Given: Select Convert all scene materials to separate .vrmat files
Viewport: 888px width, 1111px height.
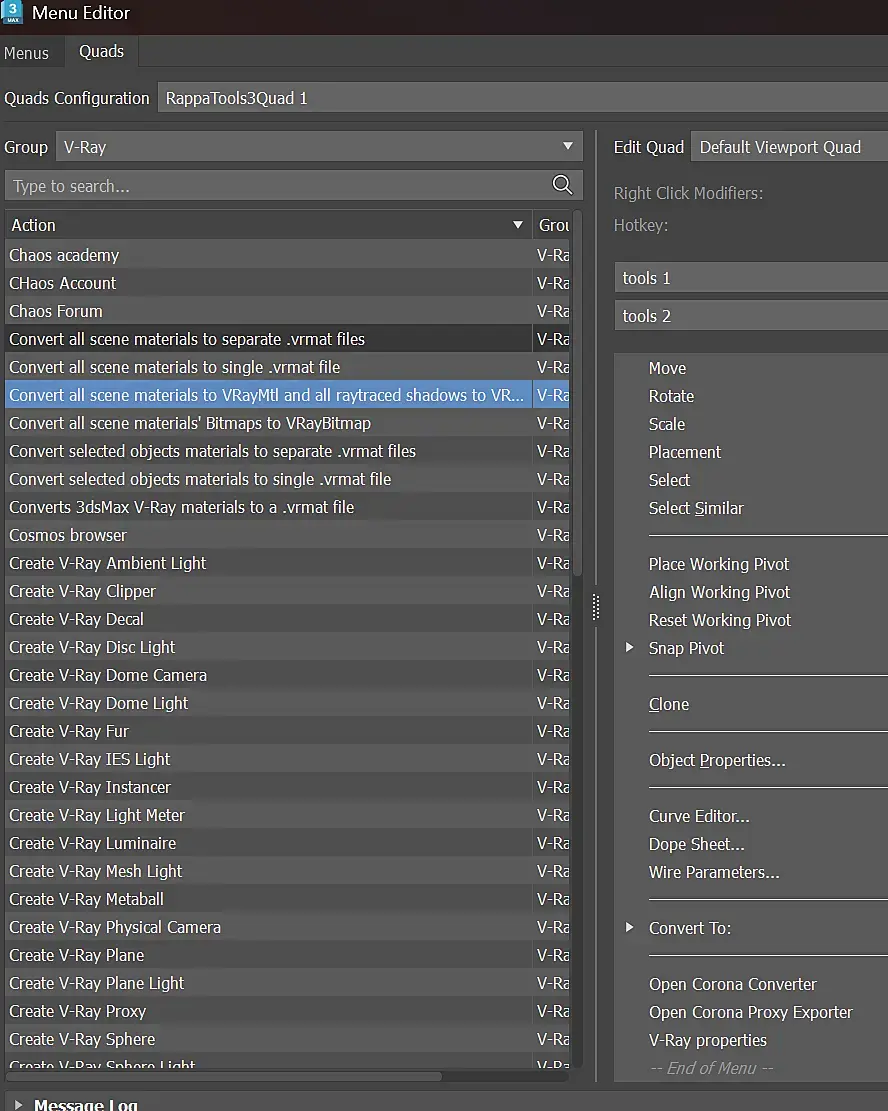Looking at the screenshot, I should 288,339.
